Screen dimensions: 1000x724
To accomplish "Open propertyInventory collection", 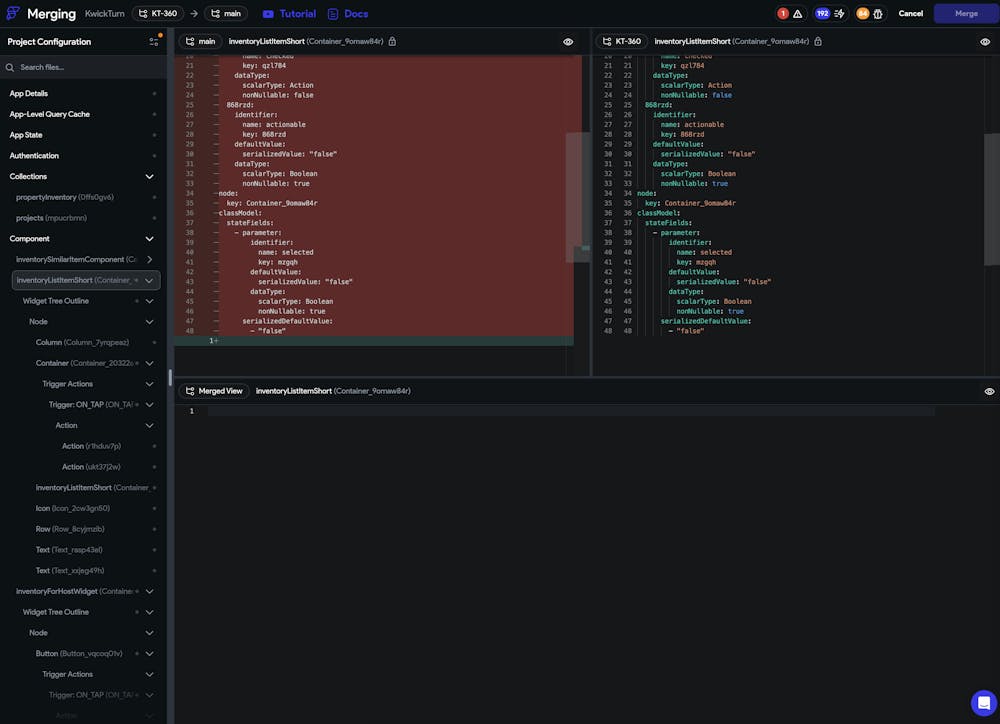I will point(65,197).
